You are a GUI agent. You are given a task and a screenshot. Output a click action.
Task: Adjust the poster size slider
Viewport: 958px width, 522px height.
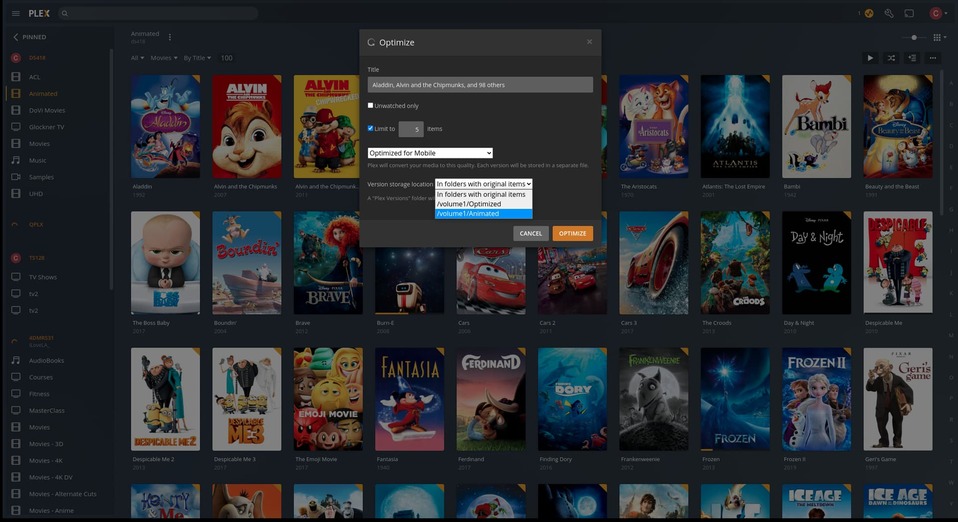click(x=914, y=37)
